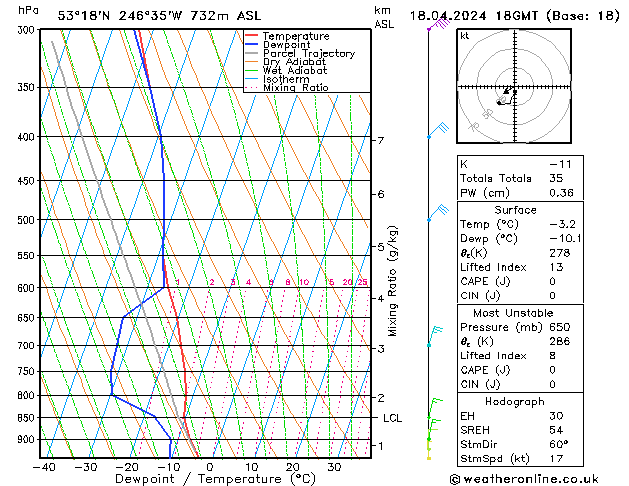
Task: Click the surface Lifted Index value 13
Action: click(556, 267)
